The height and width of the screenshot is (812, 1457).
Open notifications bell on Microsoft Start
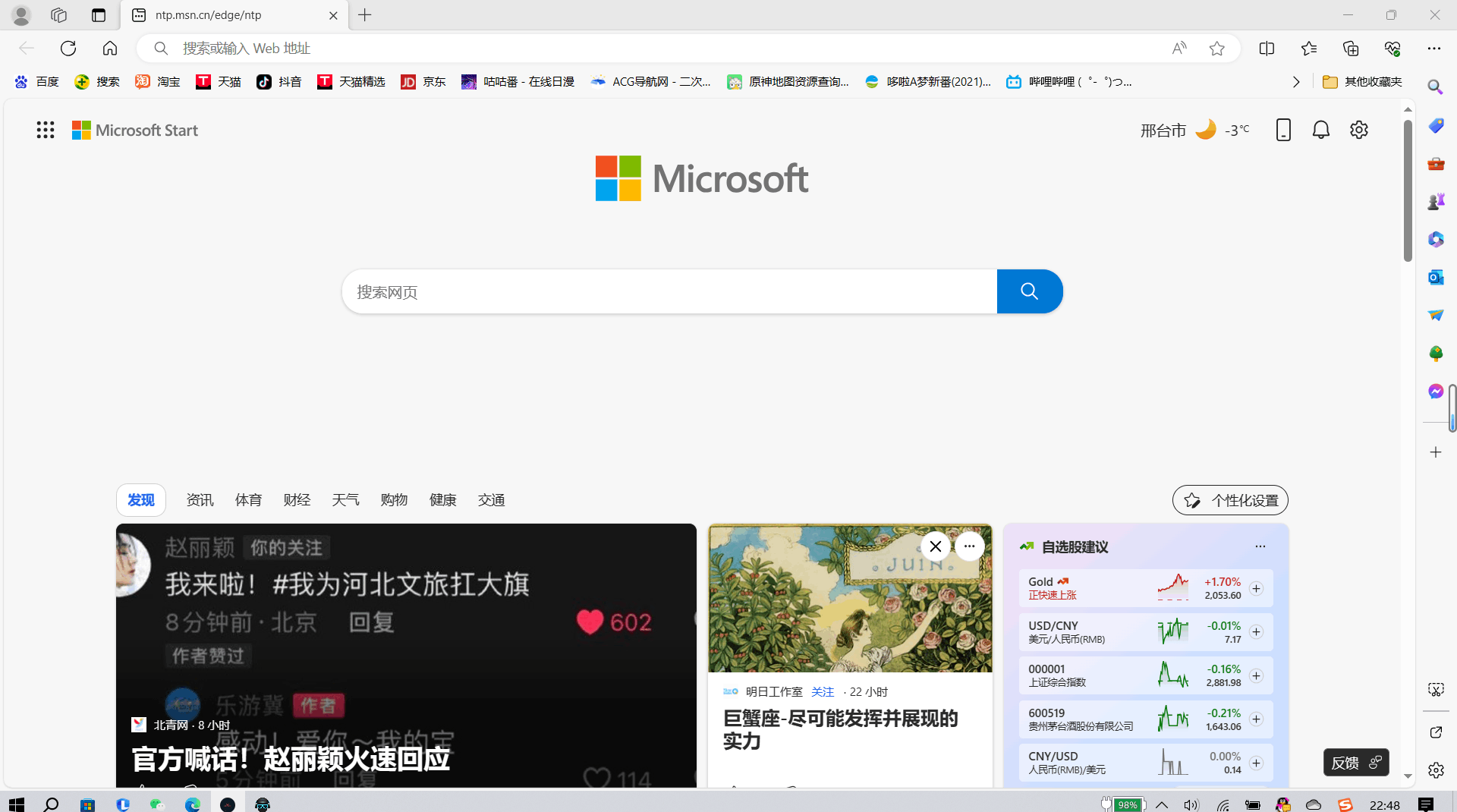click(1320, 130)
